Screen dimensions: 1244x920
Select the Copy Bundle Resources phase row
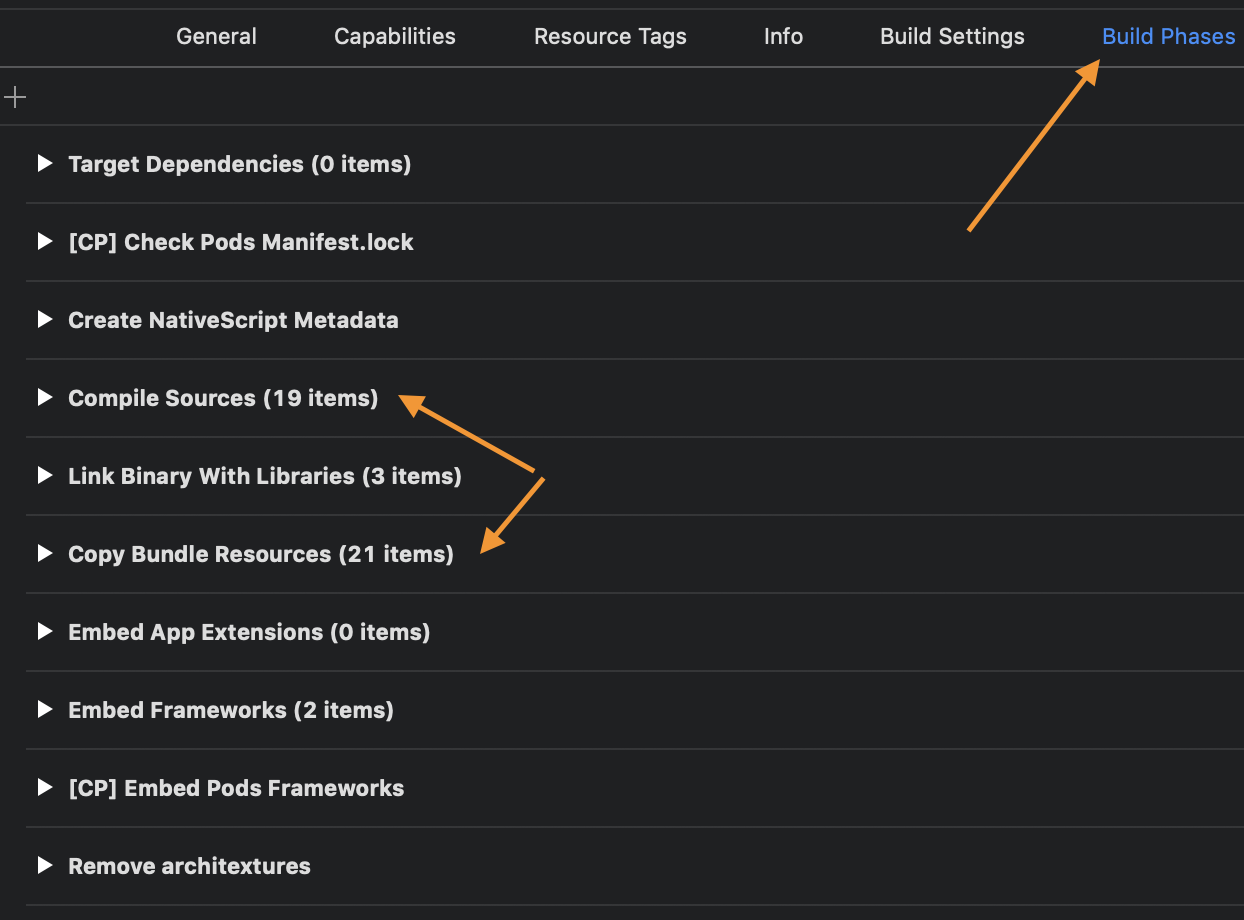(x=260, y=553)
